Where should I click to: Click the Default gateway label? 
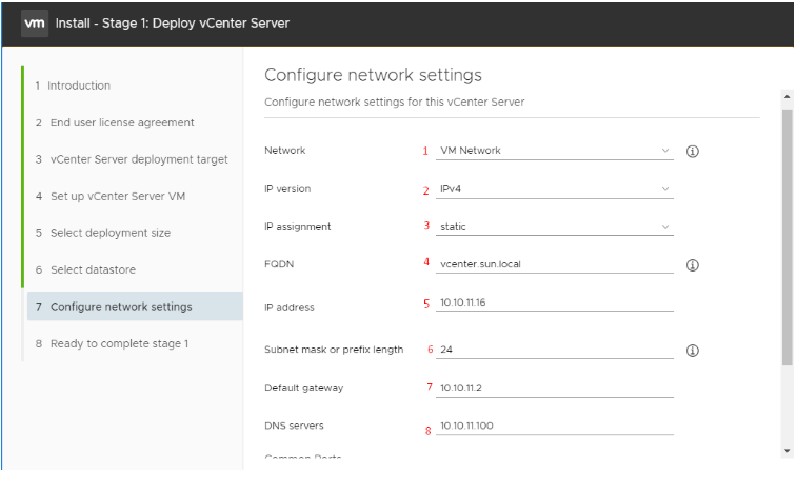click(x=304, y=388)
